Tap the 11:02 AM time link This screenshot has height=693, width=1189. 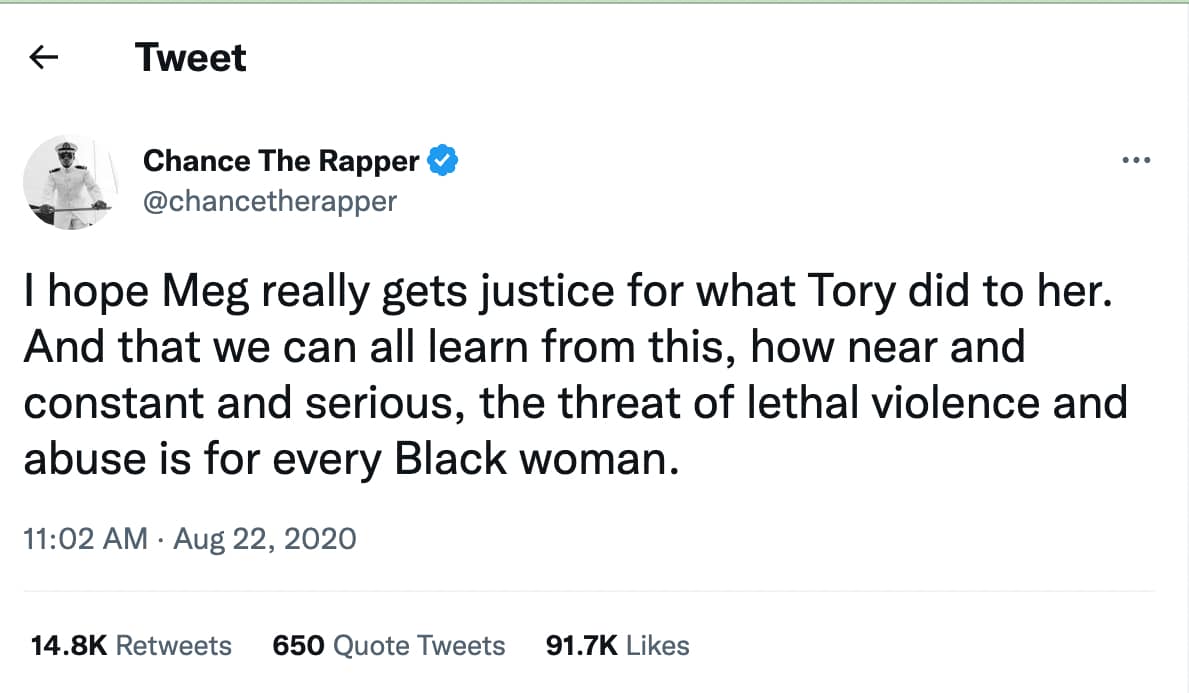(x=86, y=538)
